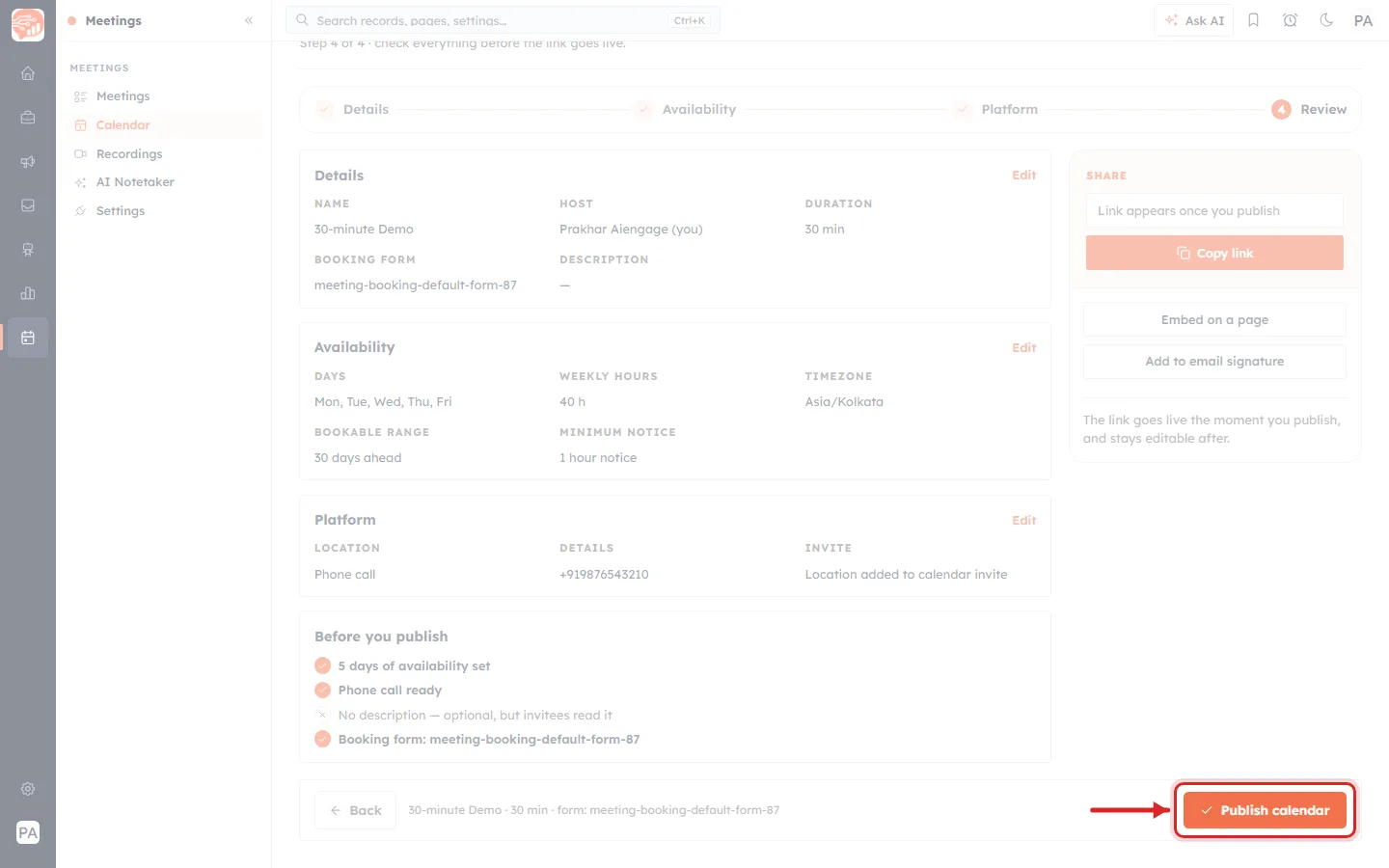
Task: Click the '5 days of availability set' check icon
Action: (x=323, y=666)
